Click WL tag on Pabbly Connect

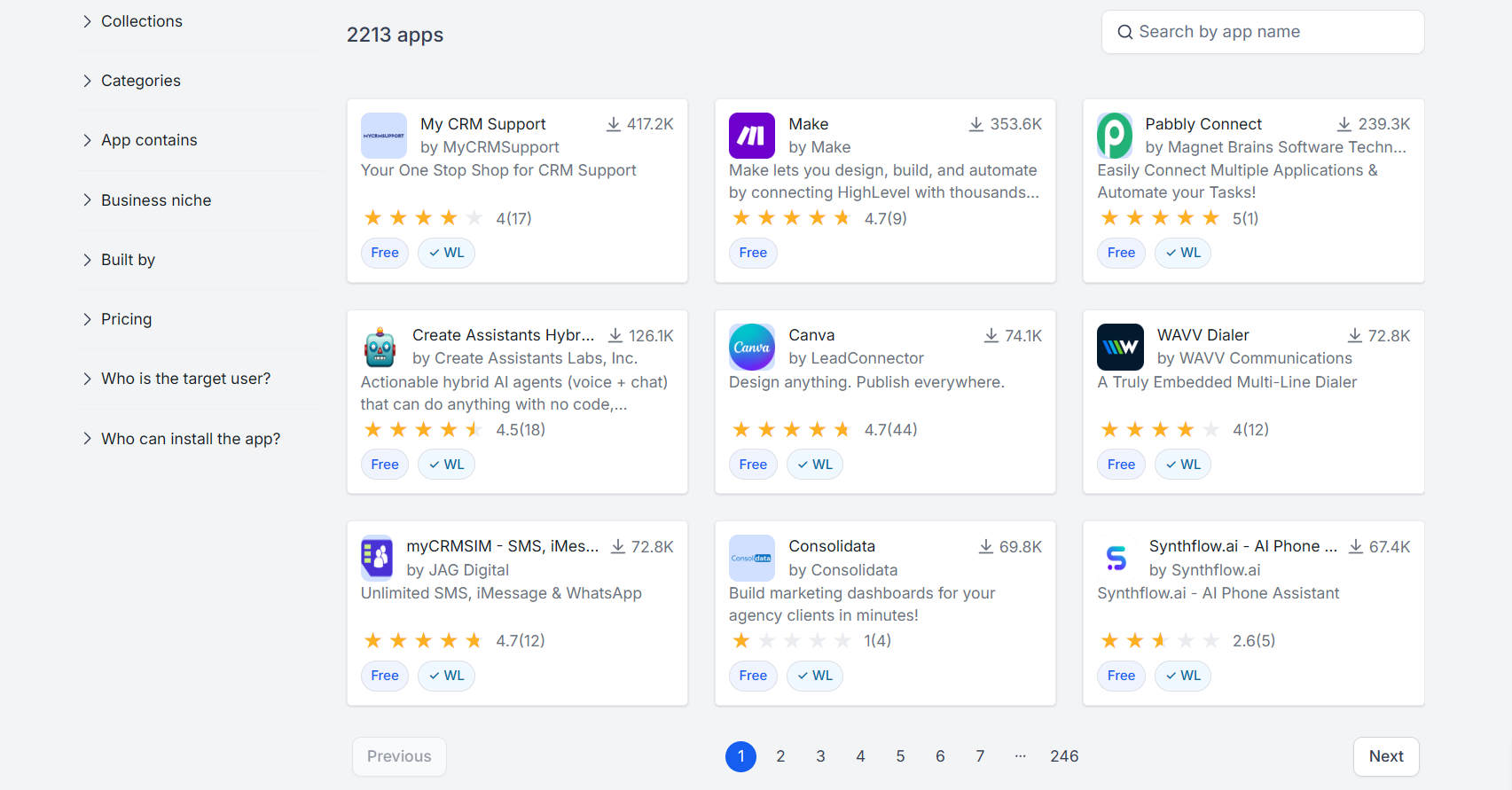coord(1183,253)
